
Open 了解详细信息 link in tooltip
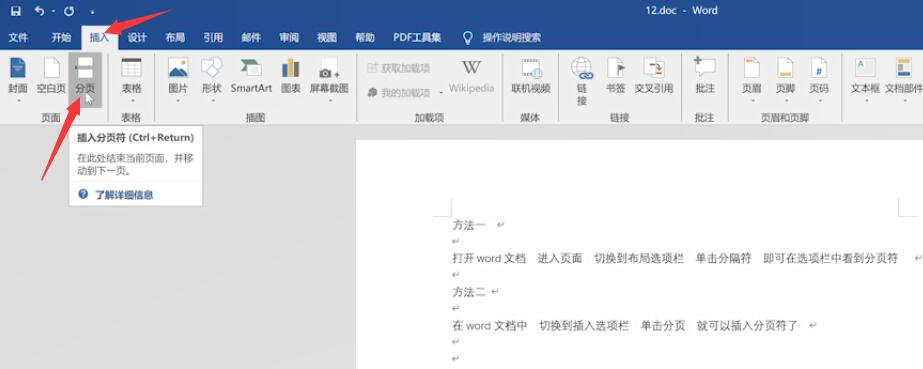[x=124, y=195]
